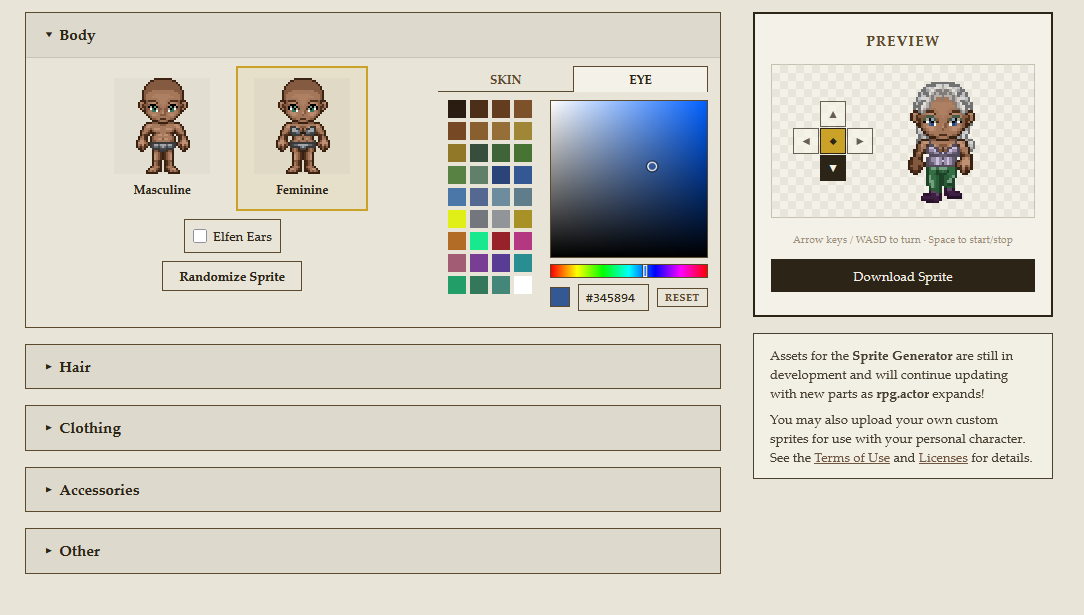The height and width of the screenshot is (615, 1084).
Task: Switch to the Skin color tab
Action: point(505,80)
